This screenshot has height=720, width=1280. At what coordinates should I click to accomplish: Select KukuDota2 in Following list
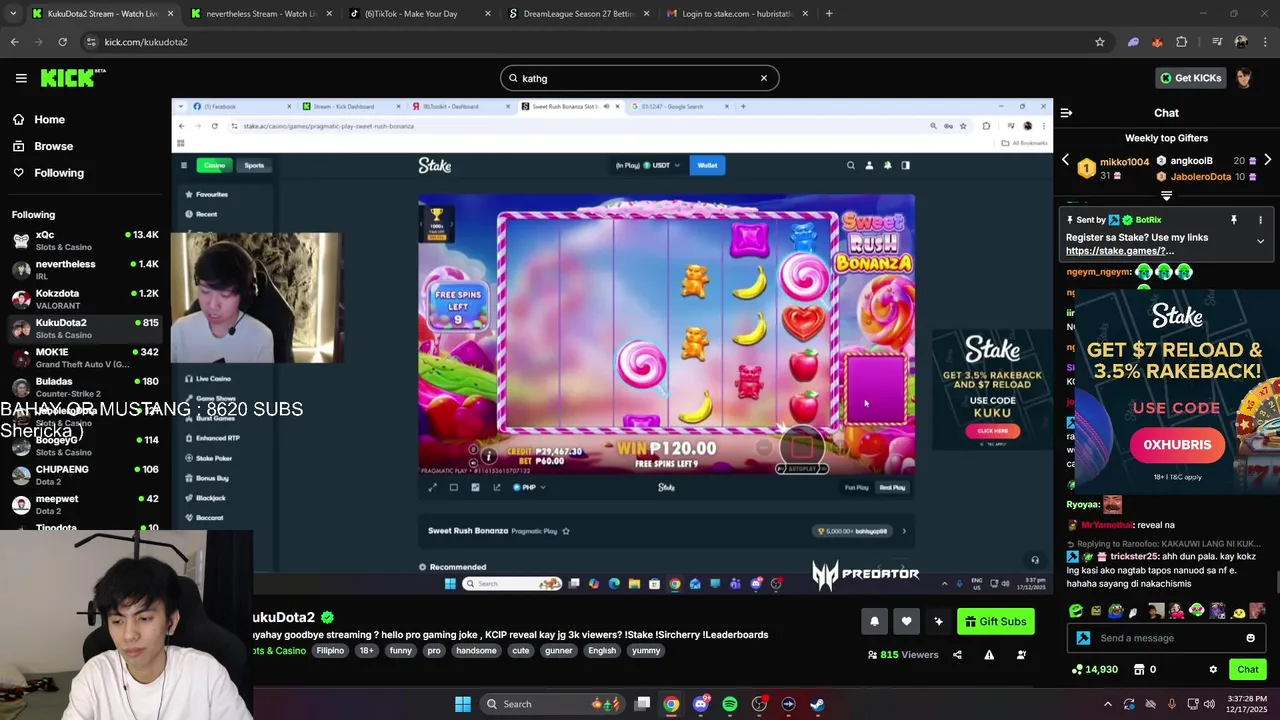85,328
